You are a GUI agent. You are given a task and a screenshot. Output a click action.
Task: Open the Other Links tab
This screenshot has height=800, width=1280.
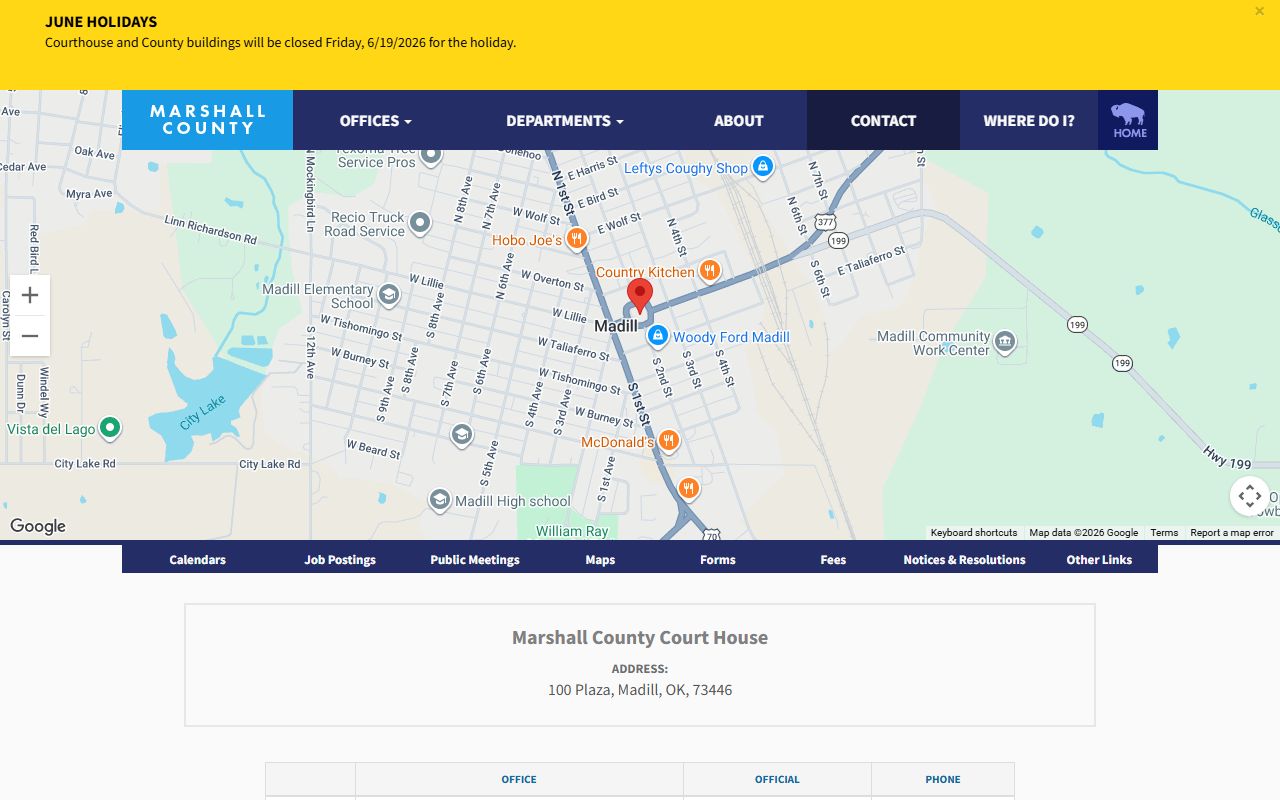[1099, 560]
